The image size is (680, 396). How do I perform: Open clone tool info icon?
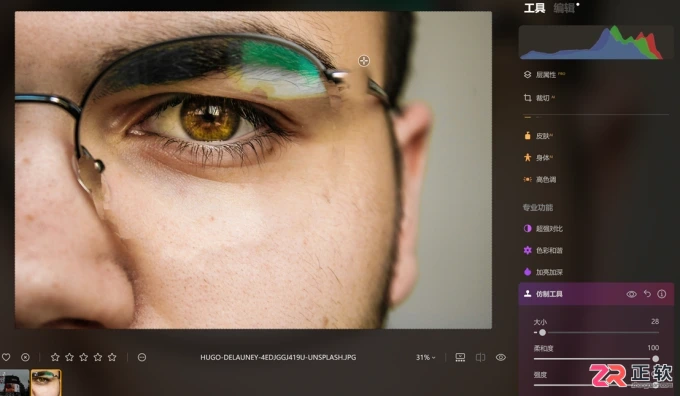tap(662, 294)
